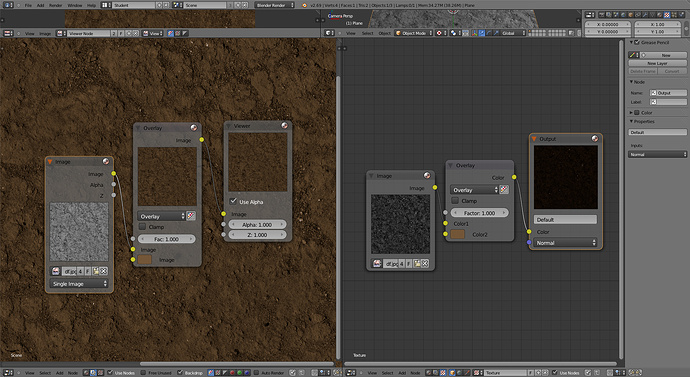Toggle Use Alpha checkbox on Viewer node
Viewport: 690px width, 377px height.
233,201
